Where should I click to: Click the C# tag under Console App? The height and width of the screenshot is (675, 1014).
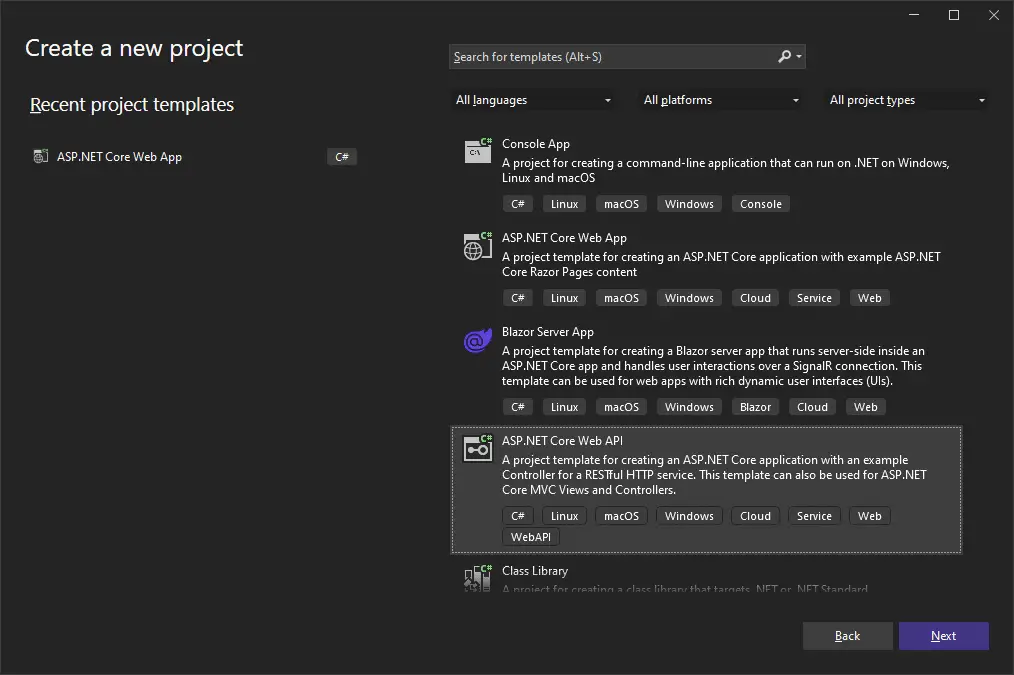(x=517, y=204)
